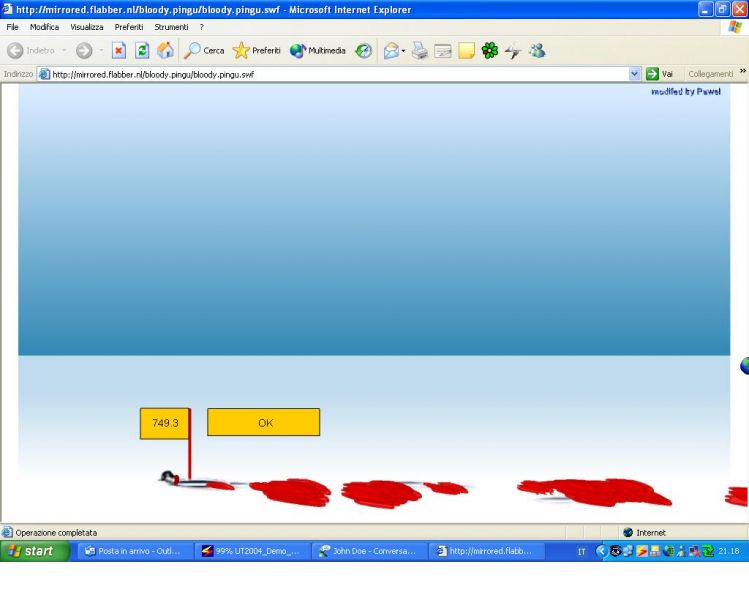749x600 pixels.
Task: Open the Collegamenti links bar
Action: point(710,74)
